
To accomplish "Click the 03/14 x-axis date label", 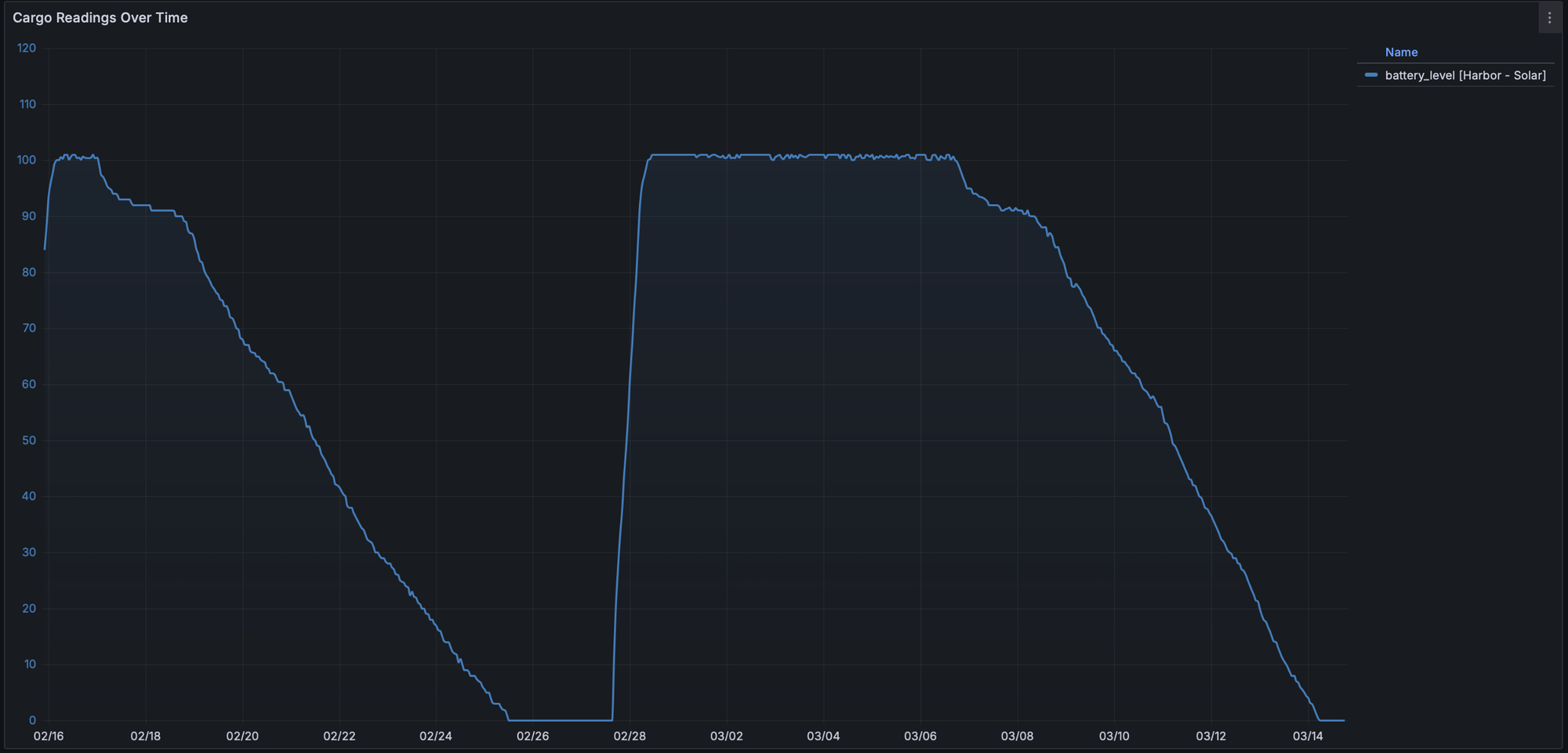I will [1308, 736].
